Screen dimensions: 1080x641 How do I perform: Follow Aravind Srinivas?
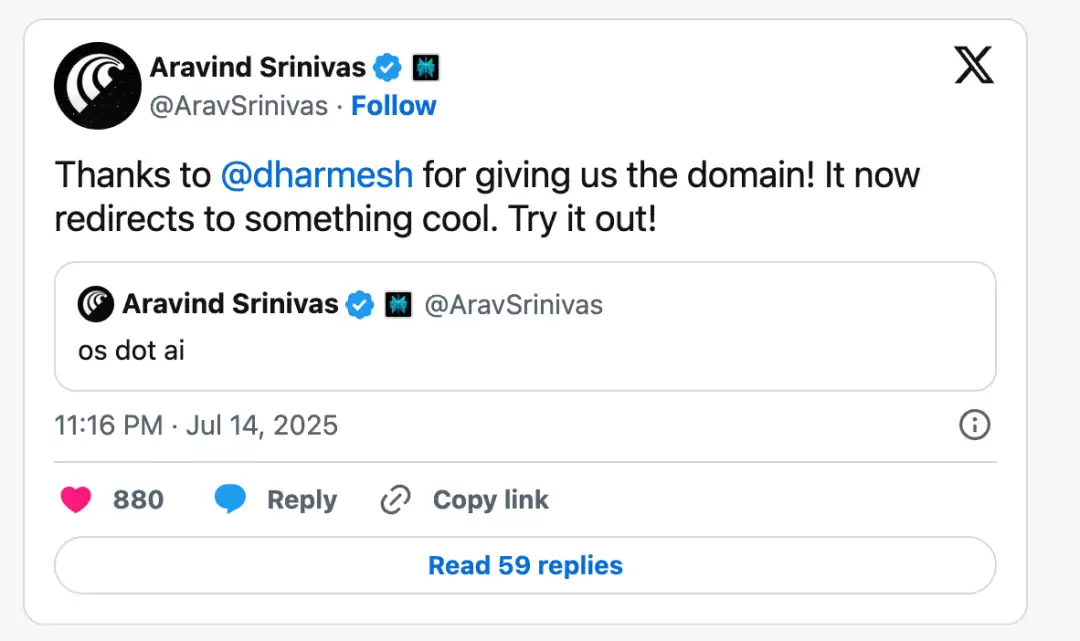point(394,106)
